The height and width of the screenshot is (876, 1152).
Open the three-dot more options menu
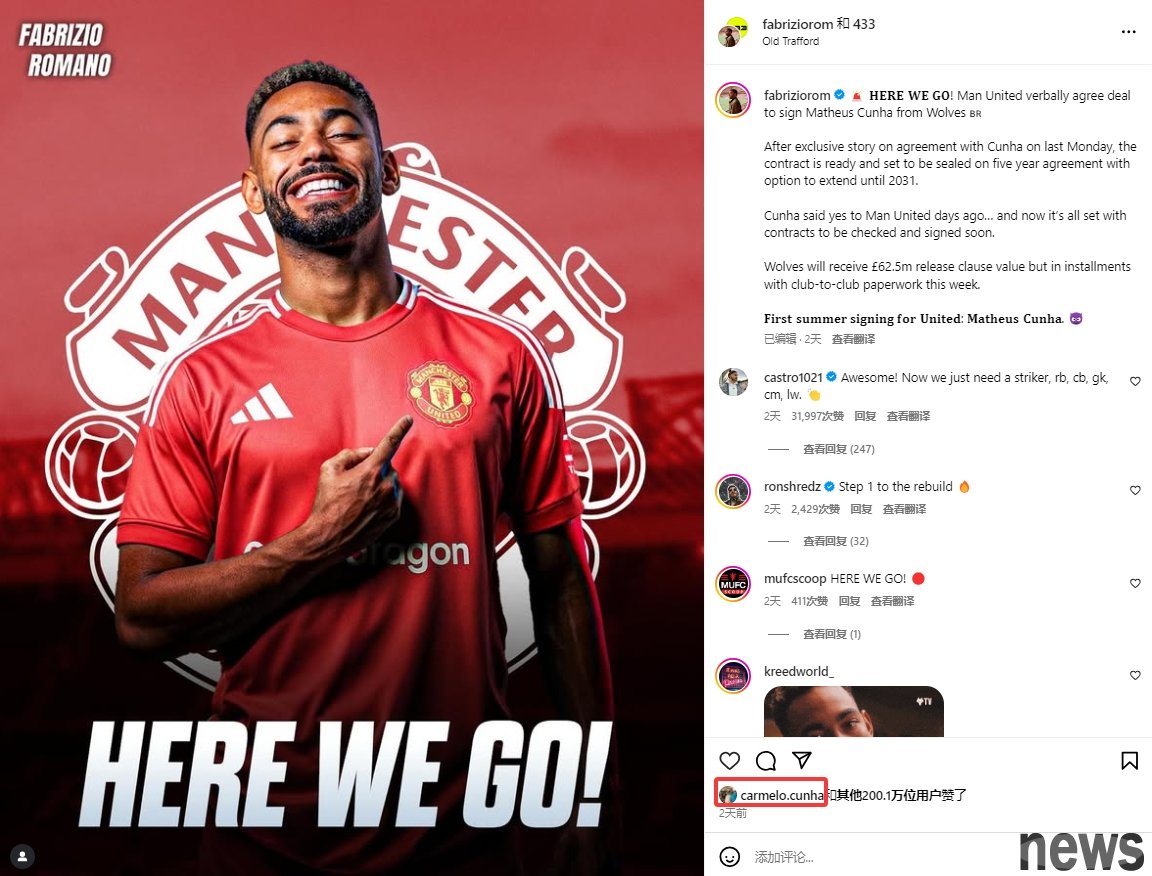click(x=1128, y=32)
